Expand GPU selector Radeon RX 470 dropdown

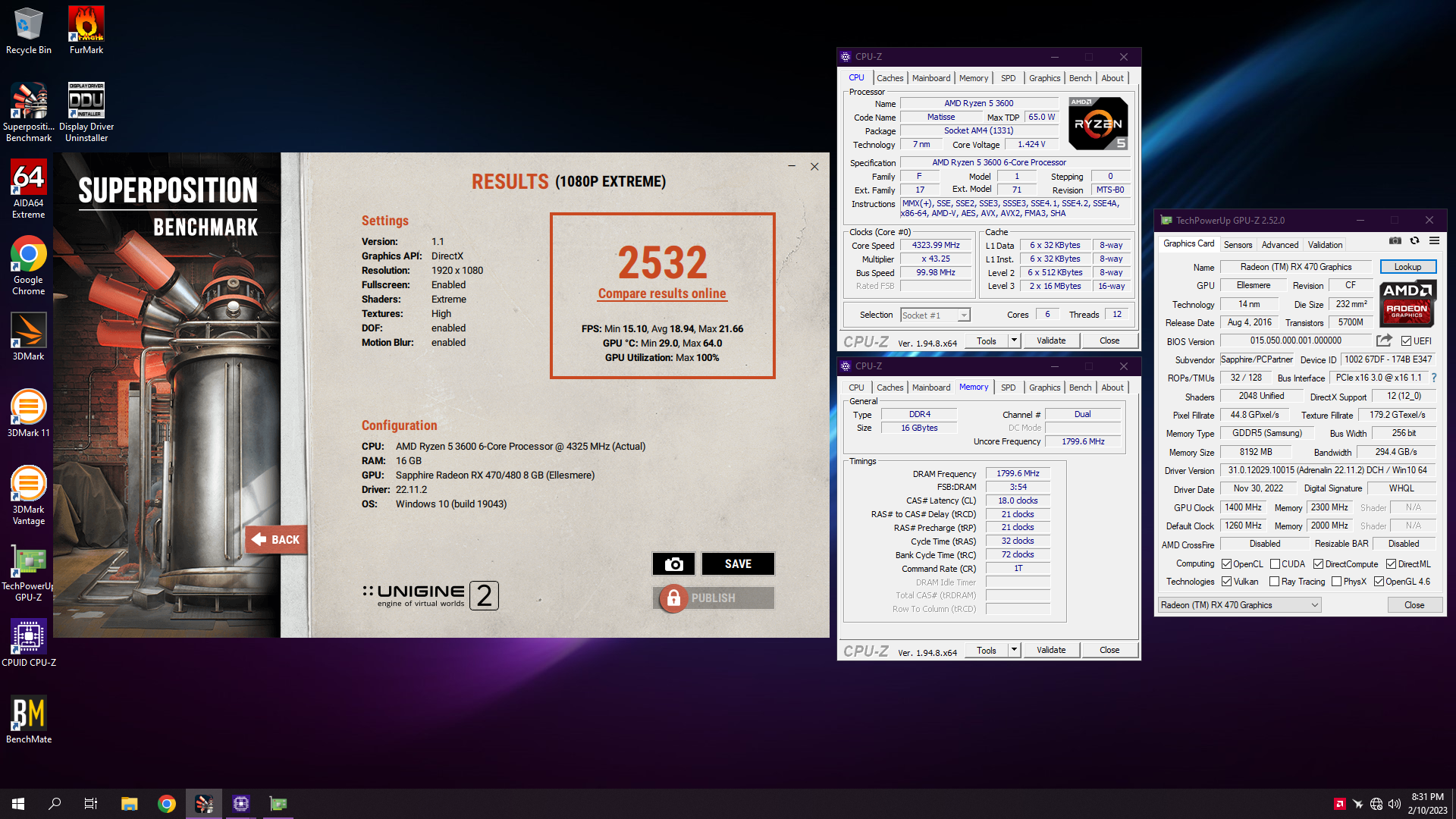coord(1315,605)
